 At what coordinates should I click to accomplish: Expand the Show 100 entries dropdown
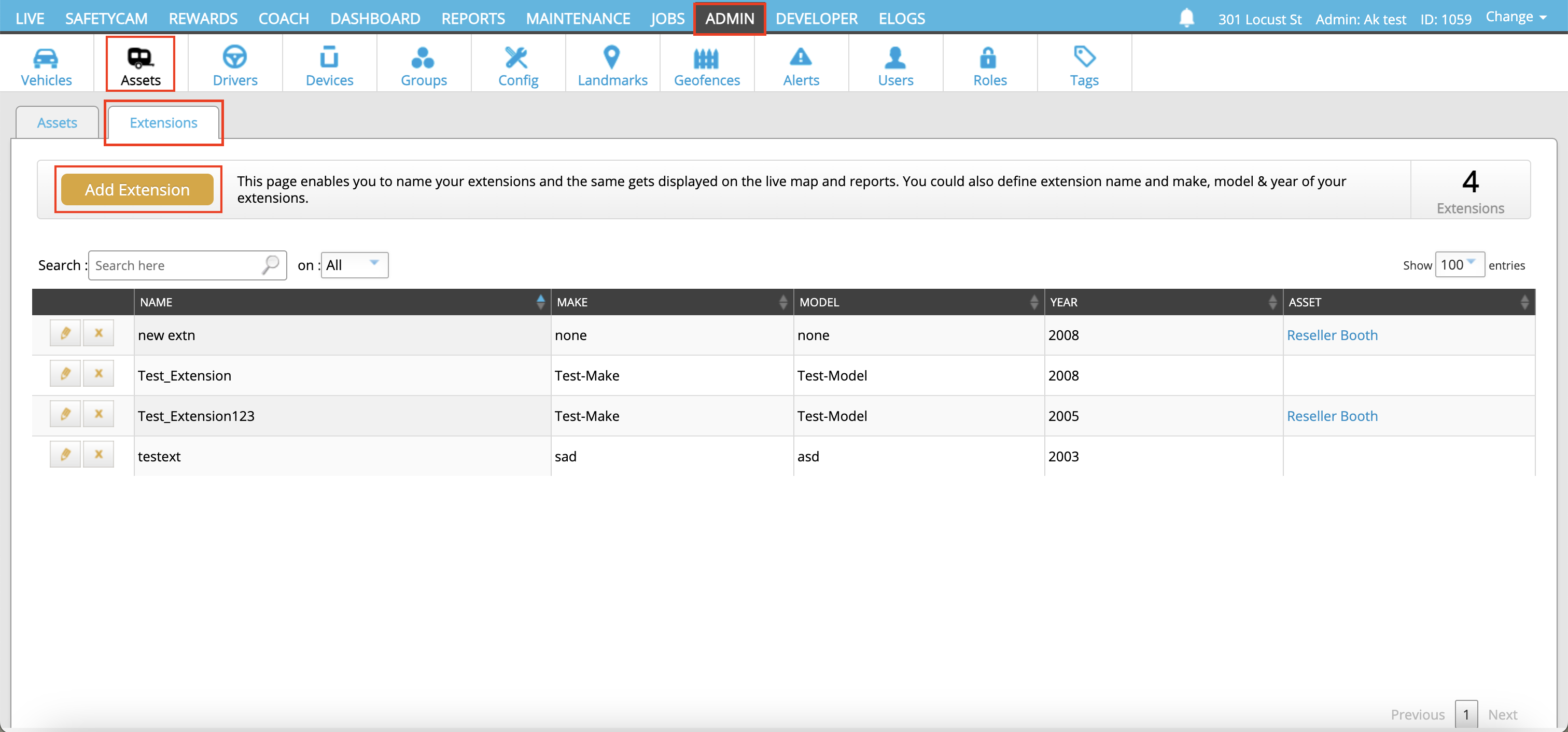pyautogui.click(x=1459, y=265)
